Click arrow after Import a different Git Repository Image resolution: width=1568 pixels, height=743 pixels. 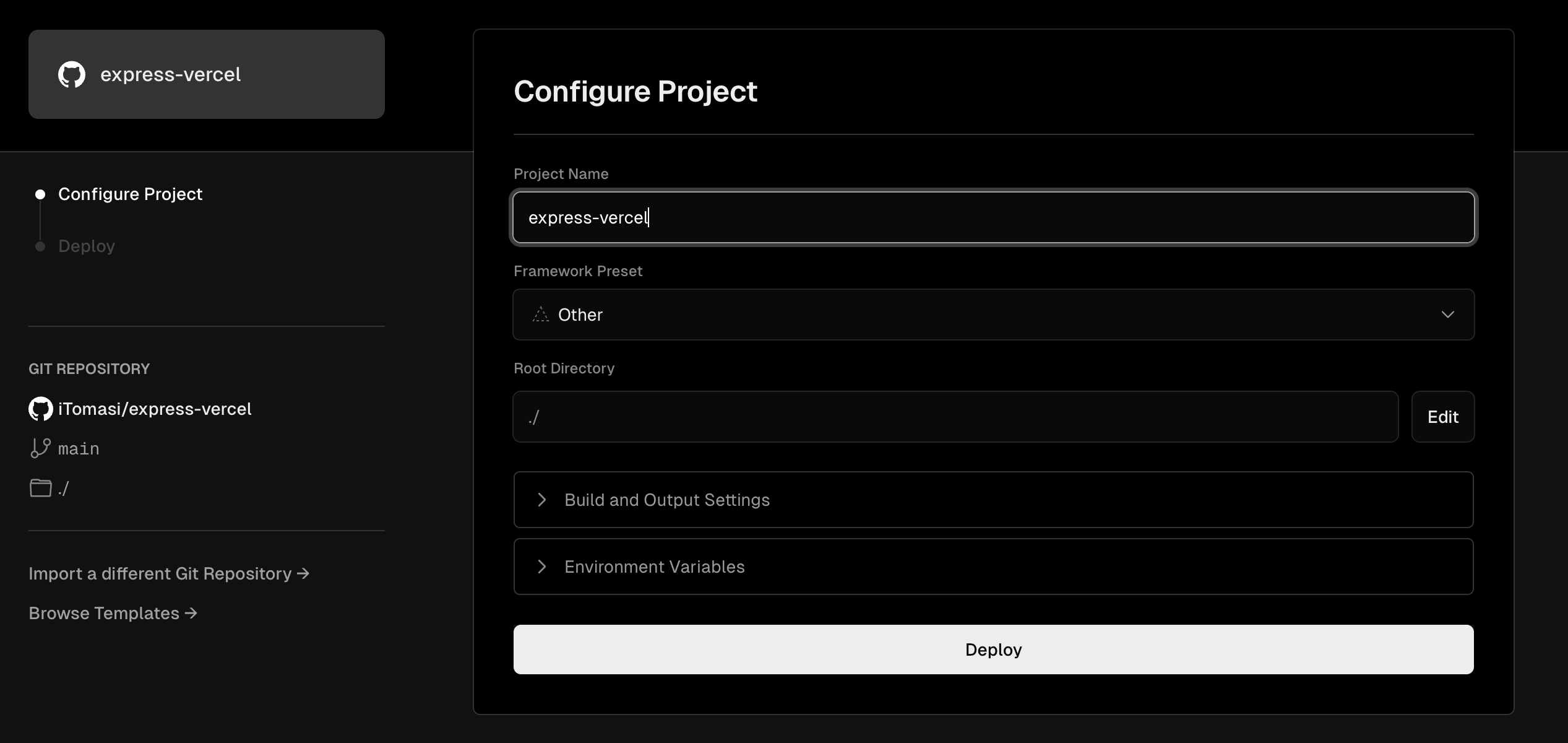pyautogui.click(x=303, y=573)
